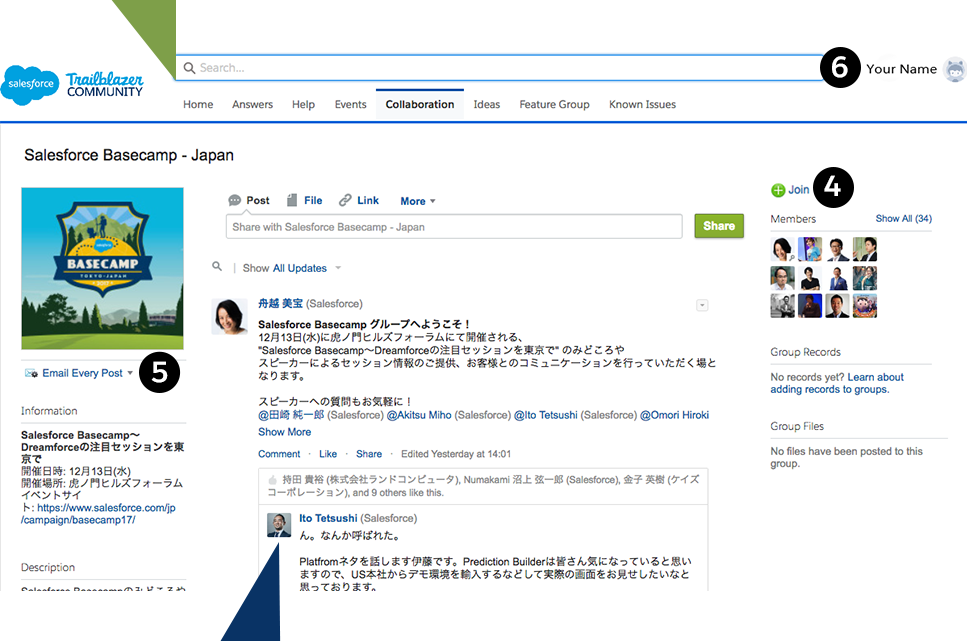Image resolution: width=967 pixels, height=641 pixels.
Task: Click Edited Yesterday at 14:01 timestamp
Action: point(456,454)
